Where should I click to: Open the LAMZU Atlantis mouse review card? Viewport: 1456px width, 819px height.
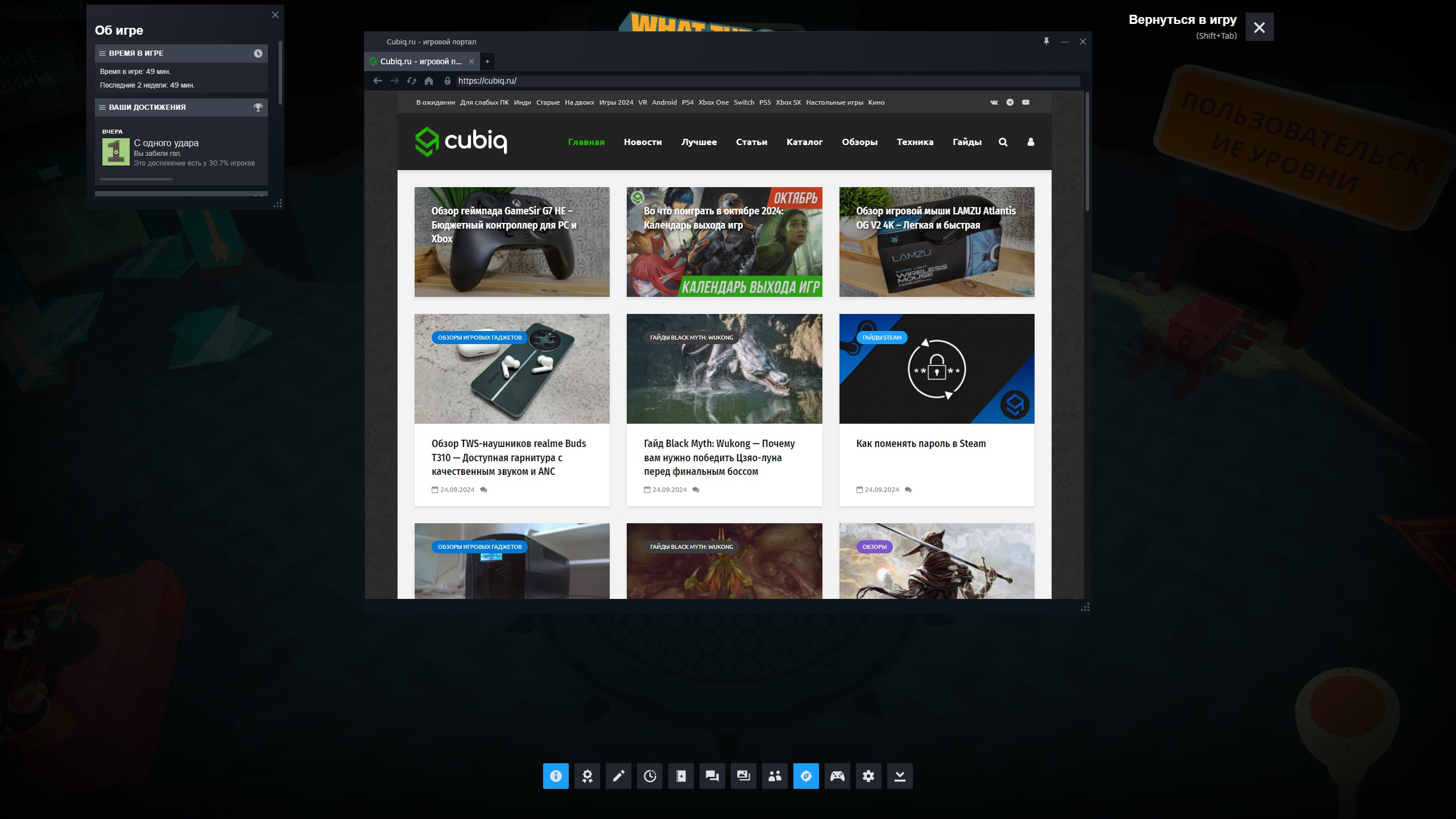pyautogui.click(x=937, y=242)
